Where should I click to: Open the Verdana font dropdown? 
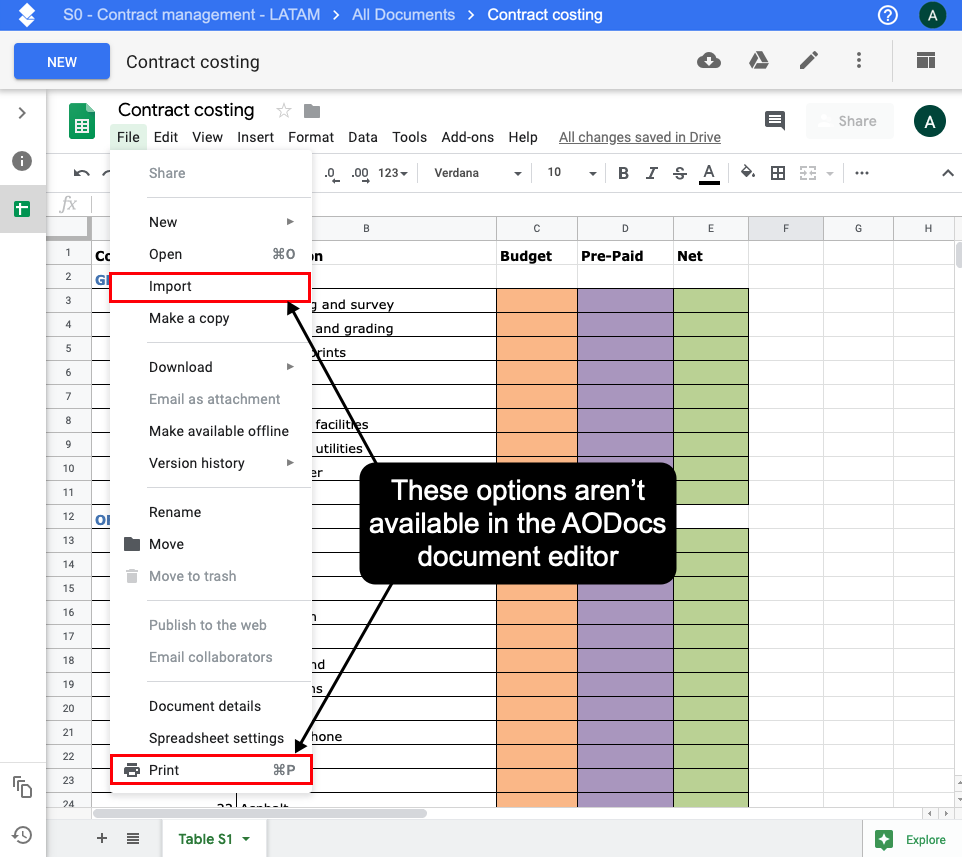(x=477, y=173)
